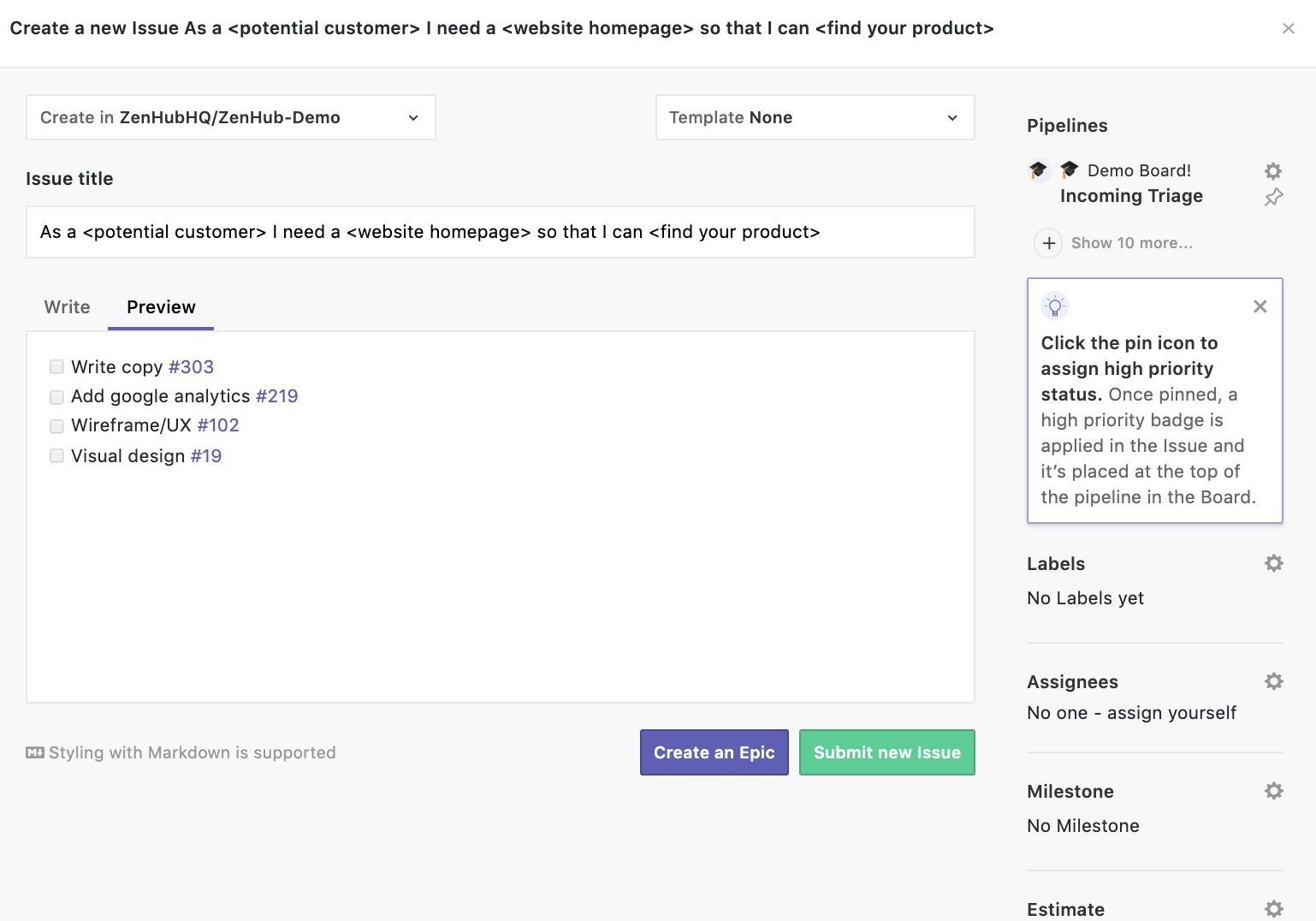Click the pin icon for high priority

(x=1273, y=197)
